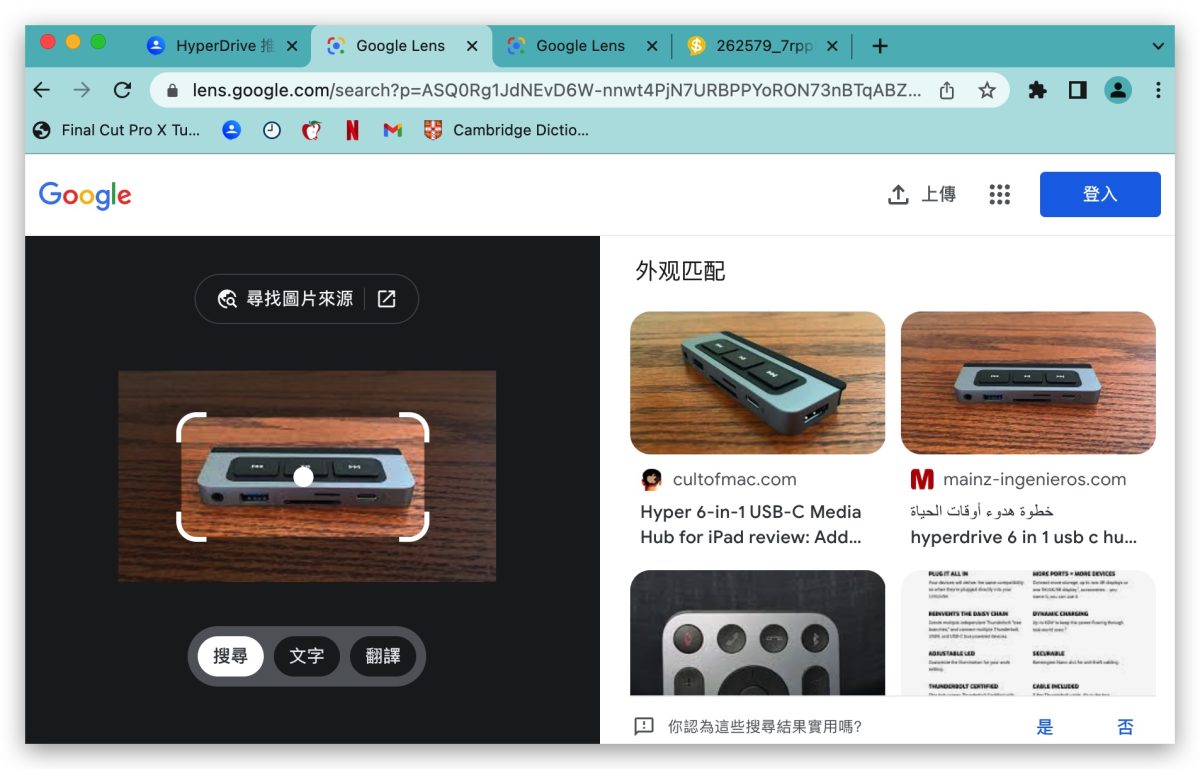
Task: Switch to the second Google Lens tab
Action: (x=580, y=46)
